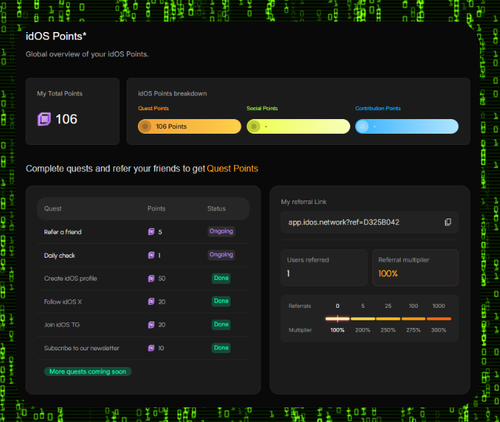This screenshot has width=500, height=422.
Task: Click the points icon in the Follow idOS X row
Action: pos(151,302)
